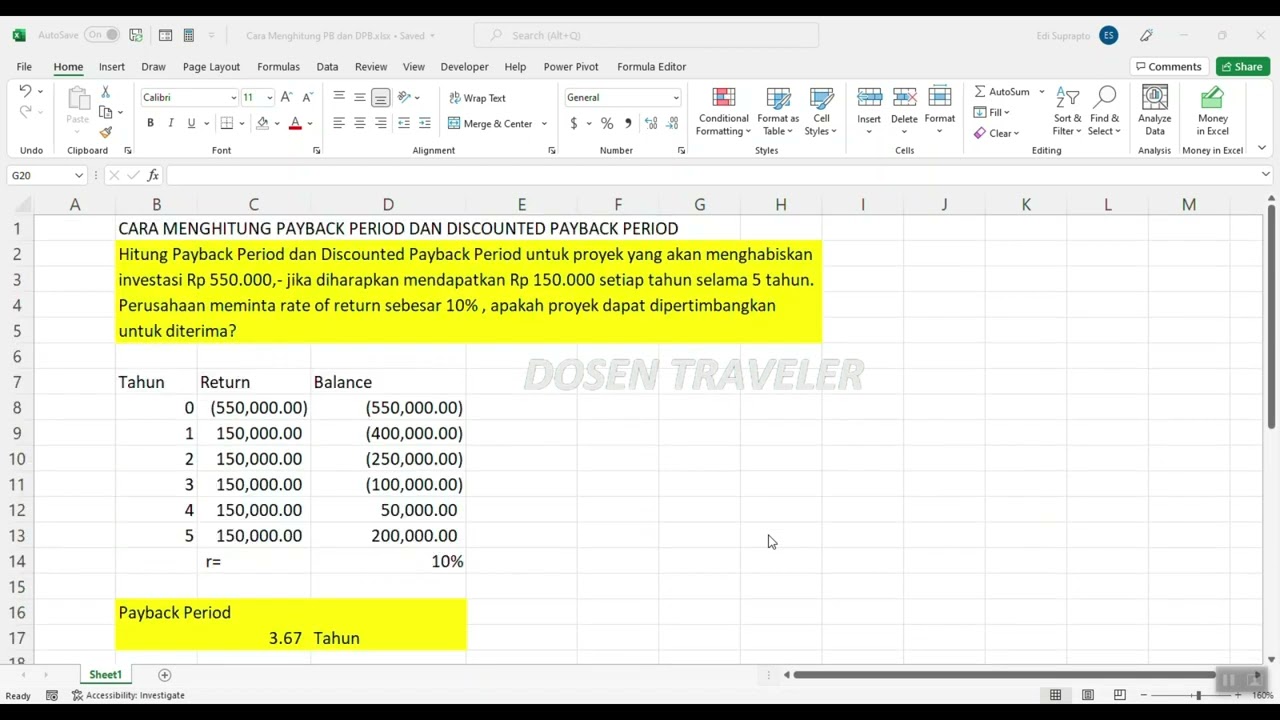Click the green Share button

pyautogui.click(x=1242, y=66)
